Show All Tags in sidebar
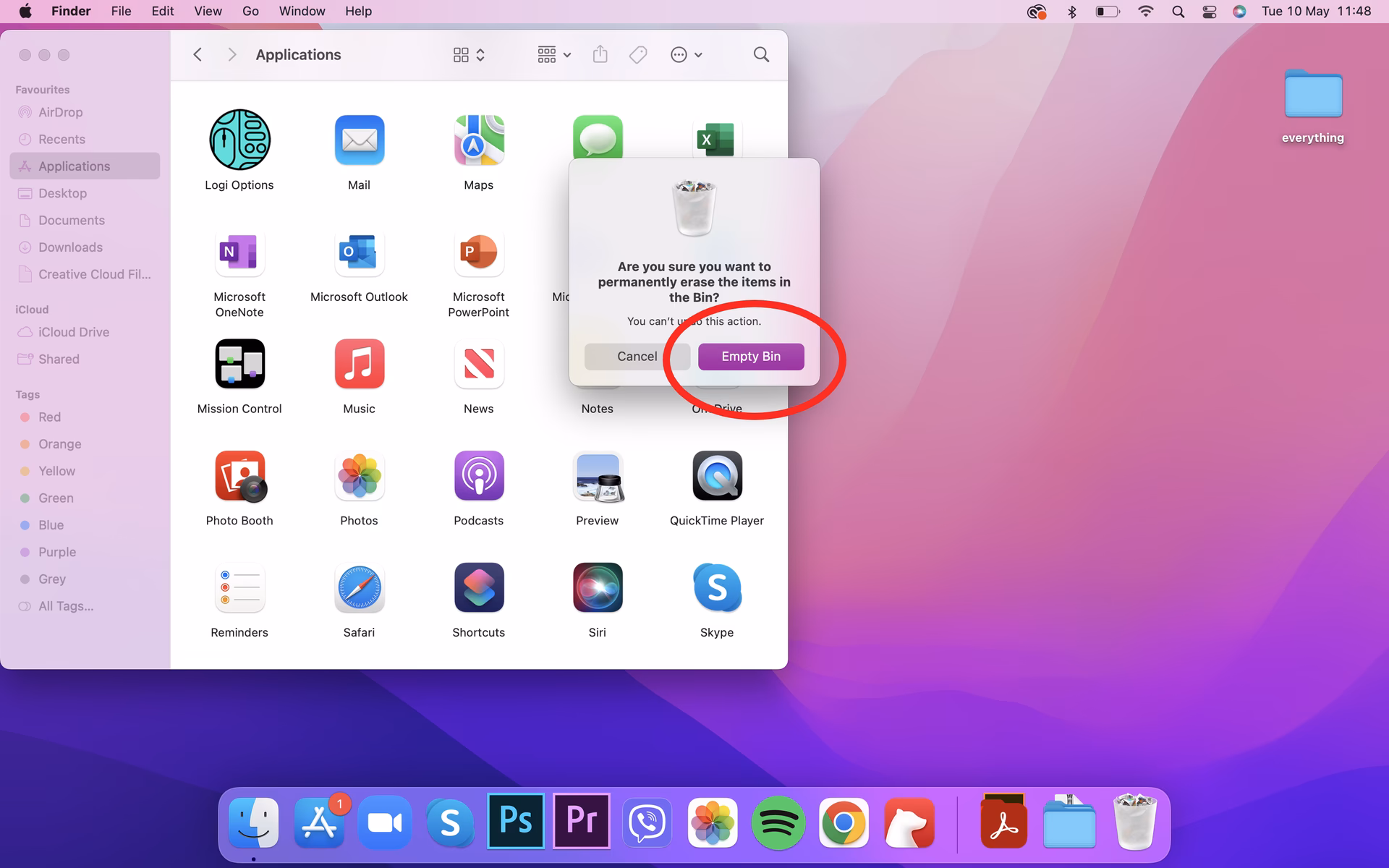1389x868 pixels. coord(85,606)
